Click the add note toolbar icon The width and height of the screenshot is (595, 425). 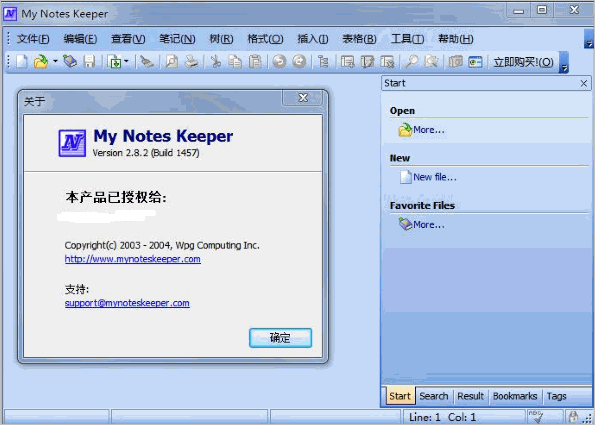347,61
